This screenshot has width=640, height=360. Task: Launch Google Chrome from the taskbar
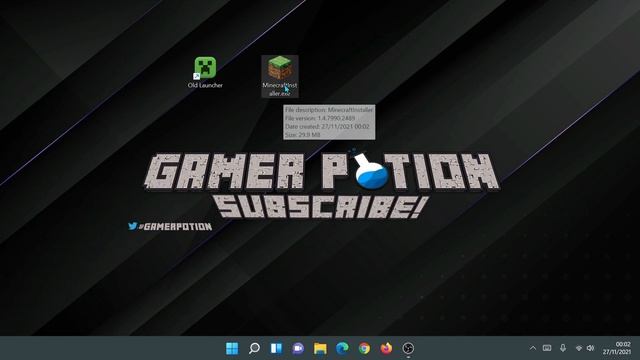[364, 348]
